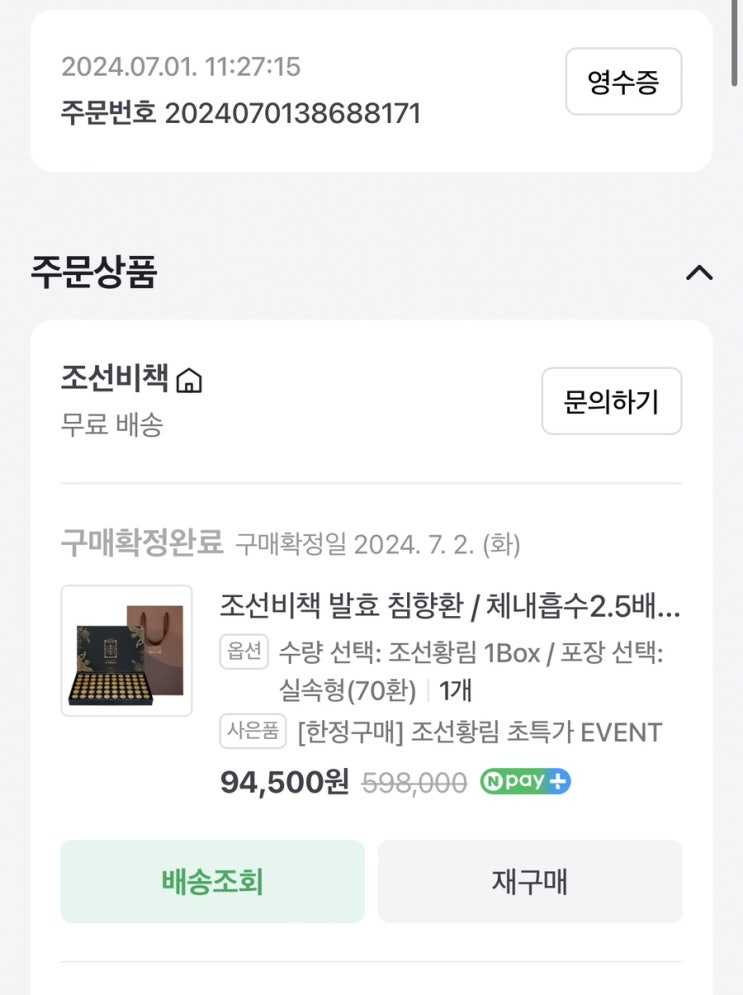Reorder the item with 재구매
Screen dimensions: 743x995
[x=529, y=881]
